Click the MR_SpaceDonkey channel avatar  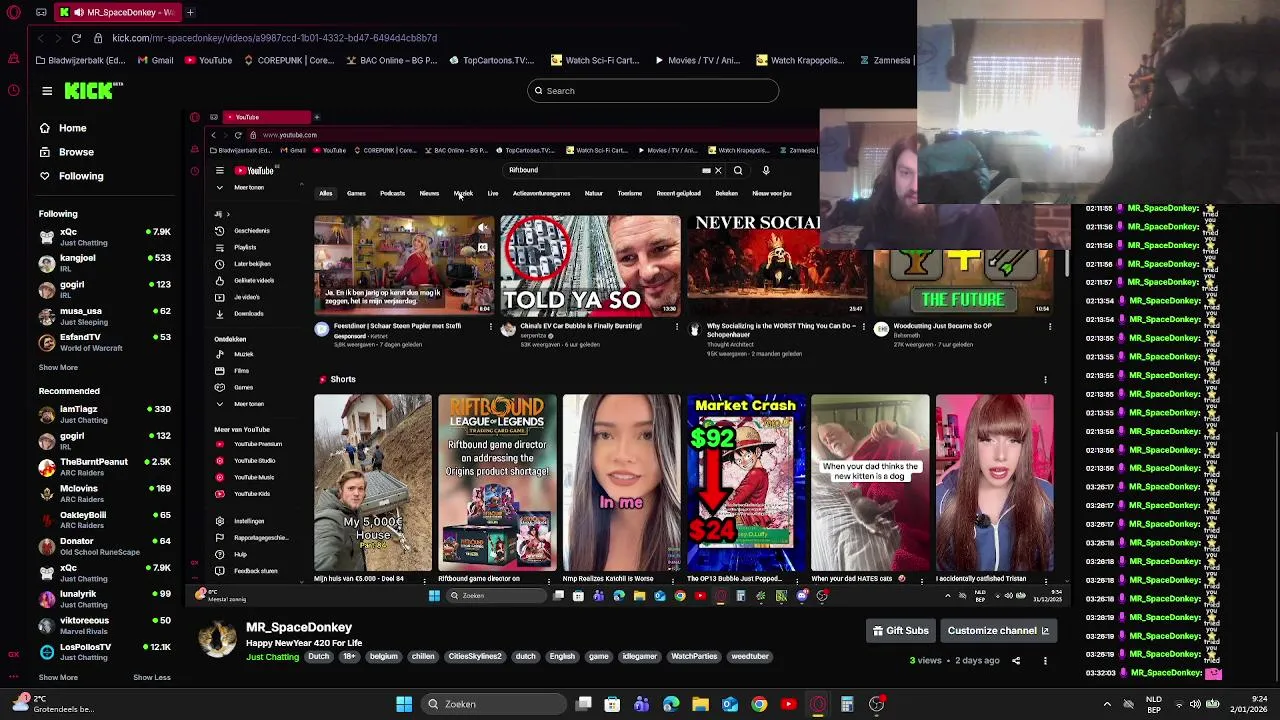[217, 638]
